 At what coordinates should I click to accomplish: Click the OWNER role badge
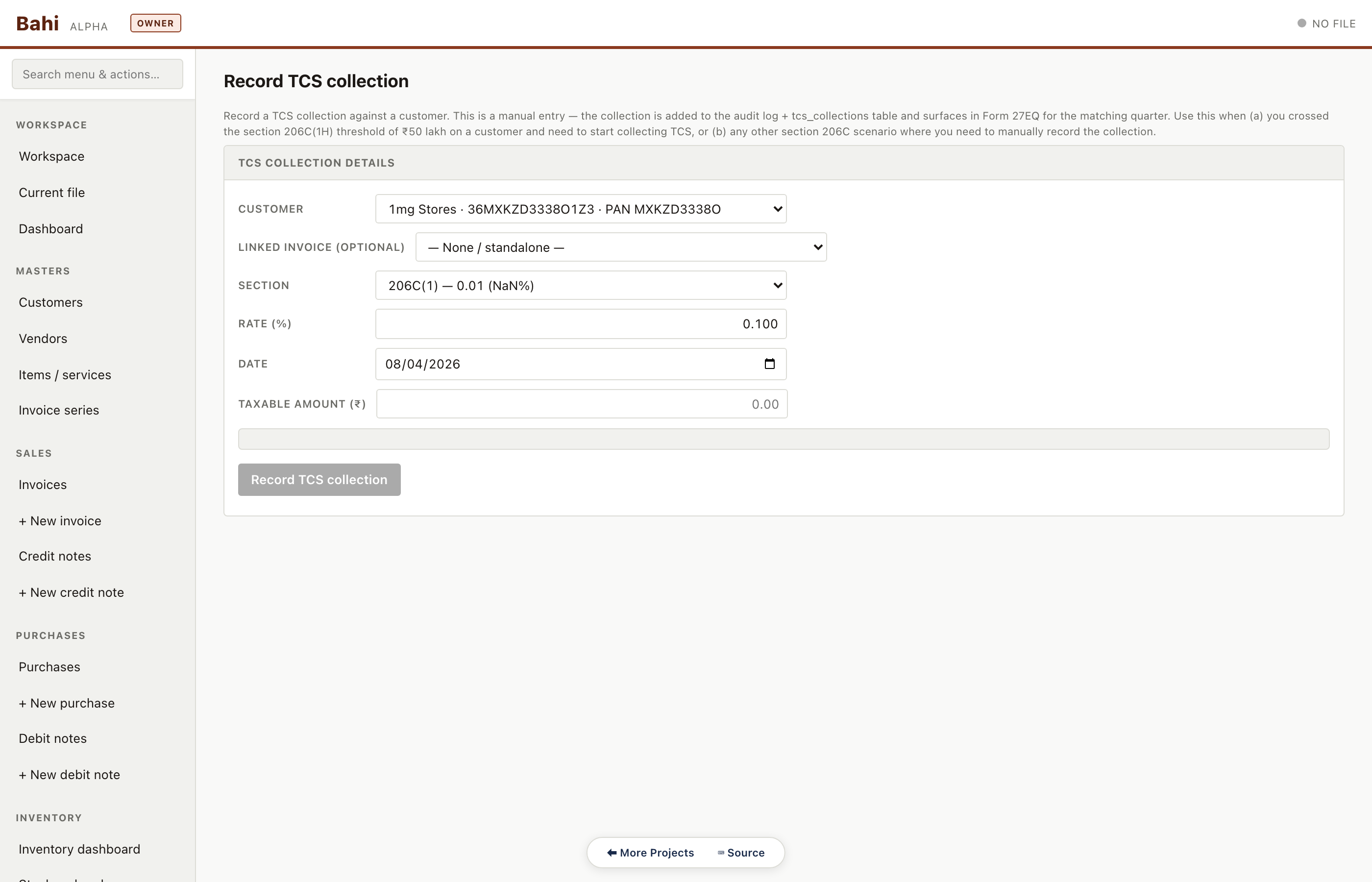pos(155,24)
